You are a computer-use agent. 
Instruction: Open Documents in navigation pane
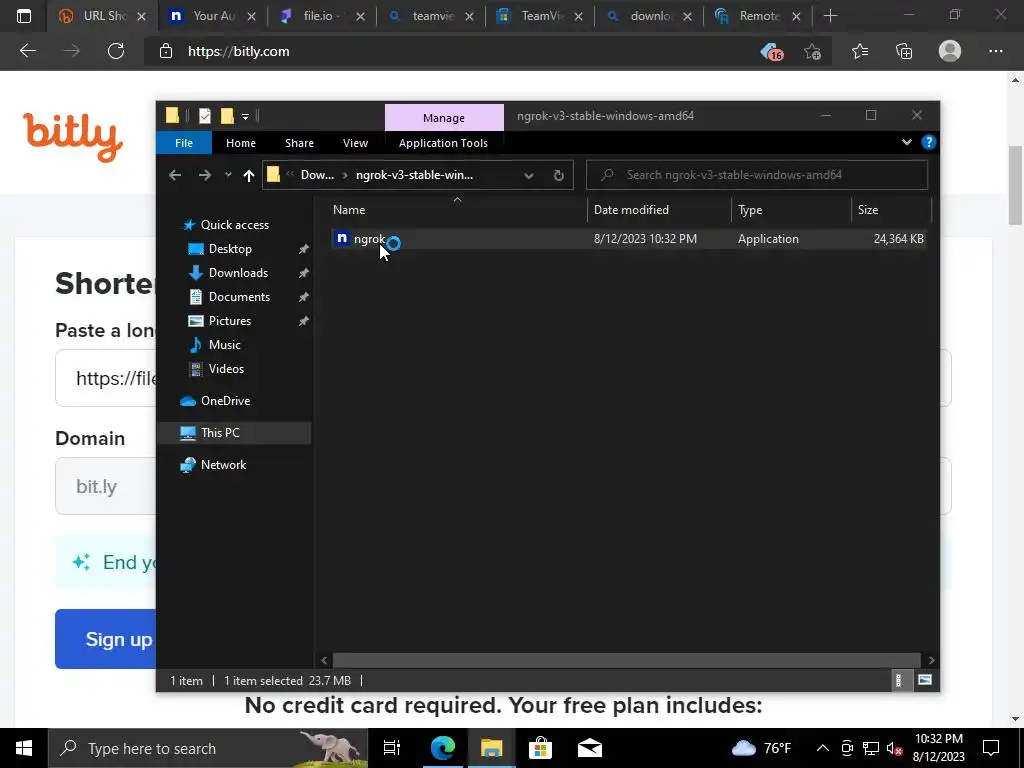[239, 297]
